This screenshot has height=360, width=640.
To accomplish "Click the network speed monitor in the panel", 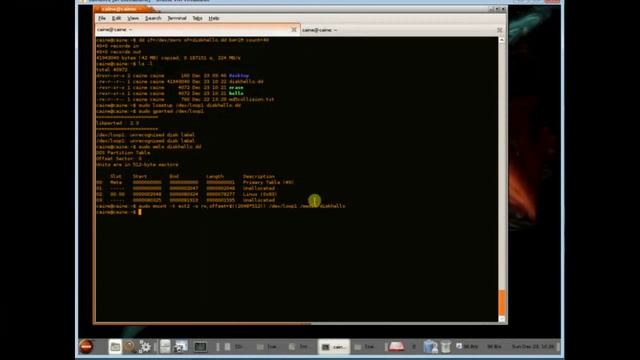I will click(x=479, y=347).
